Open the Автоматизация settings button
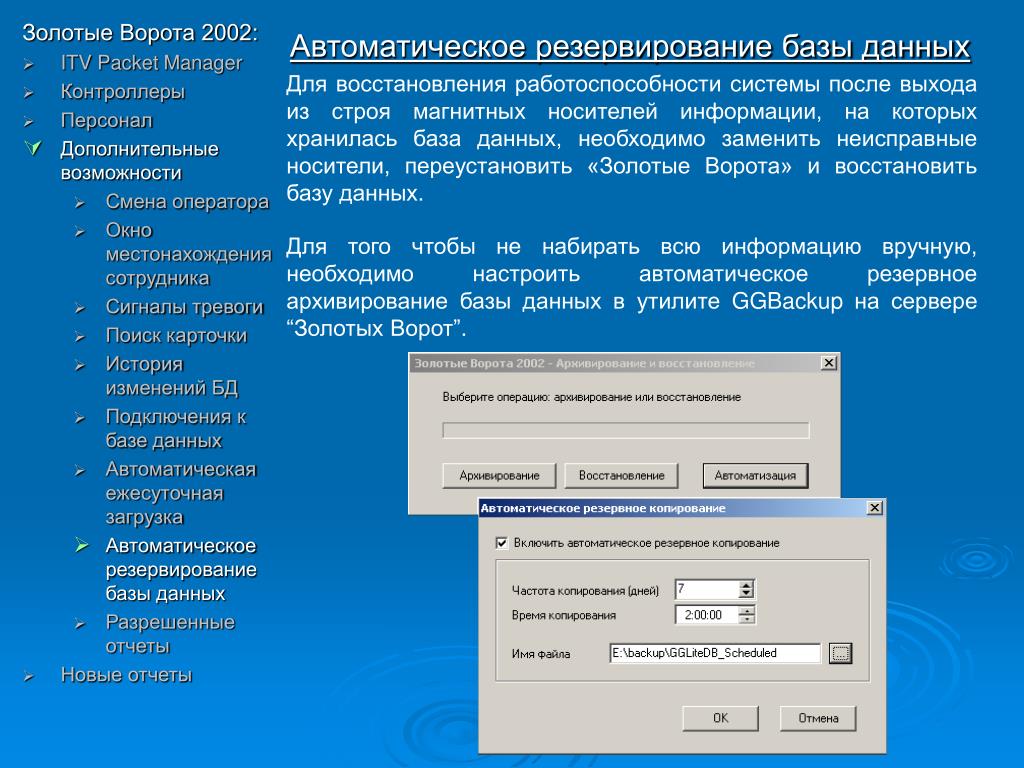The height and width of the screenshot is (768, 1024). [x=756, y=475]
